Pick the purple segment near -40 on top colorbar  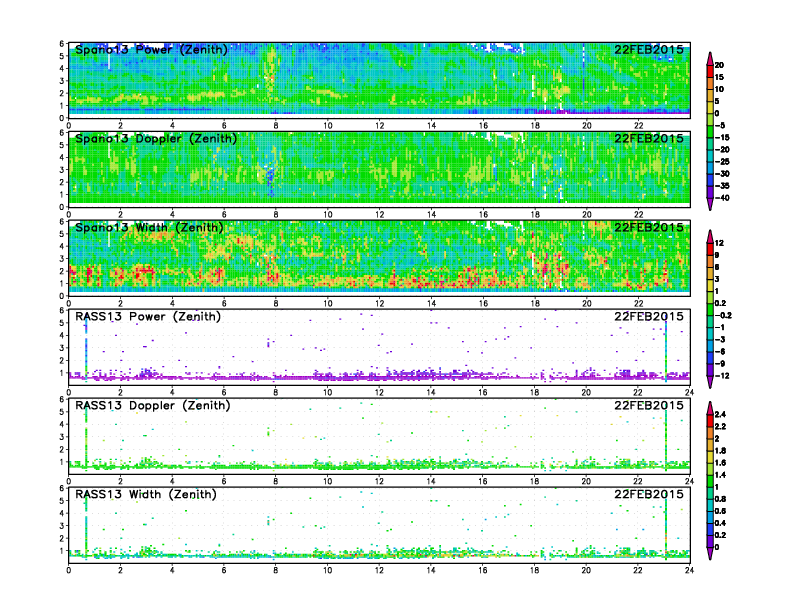click(710, 192)
